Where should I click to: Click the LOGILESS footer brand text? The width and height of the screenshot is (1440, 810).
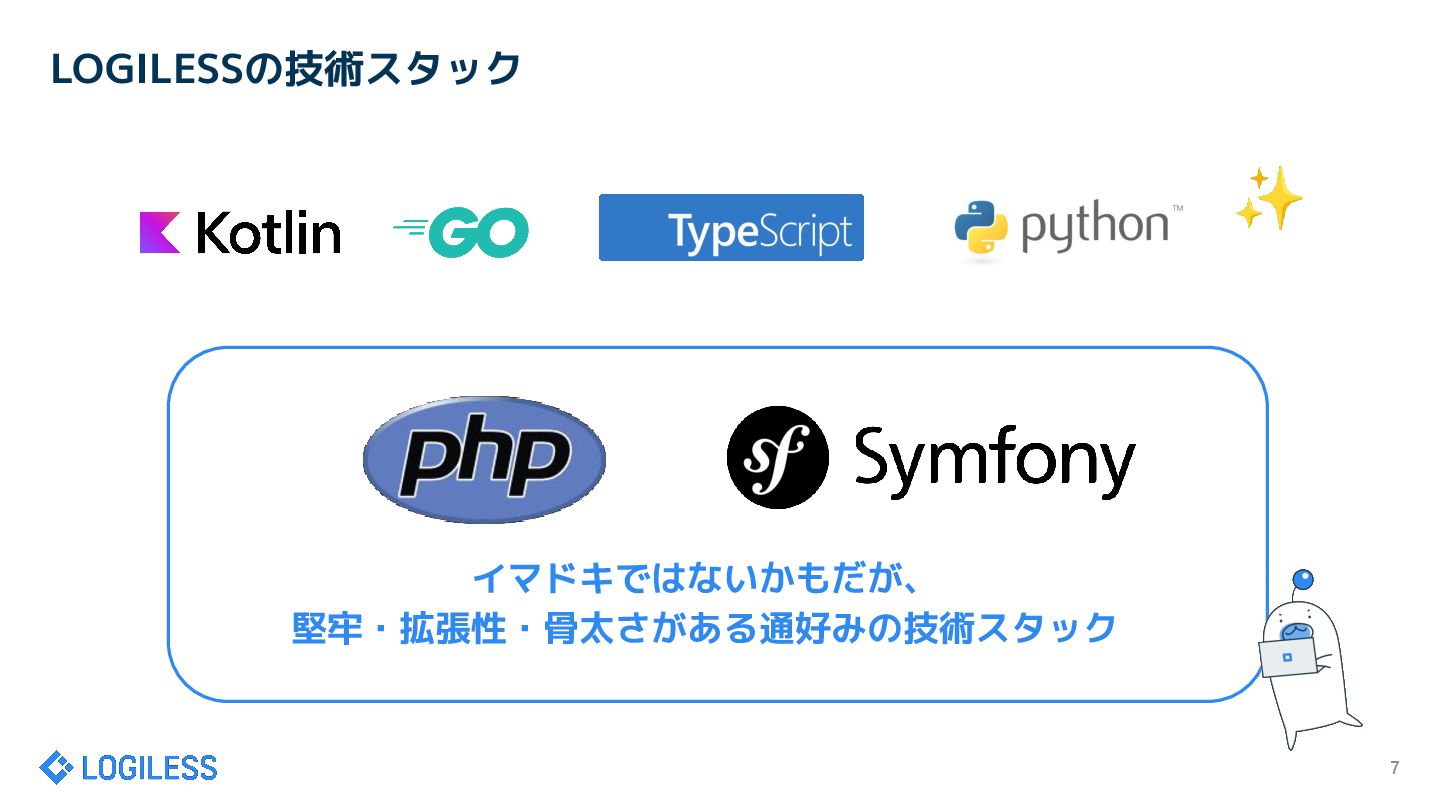(x=150, y=768)
